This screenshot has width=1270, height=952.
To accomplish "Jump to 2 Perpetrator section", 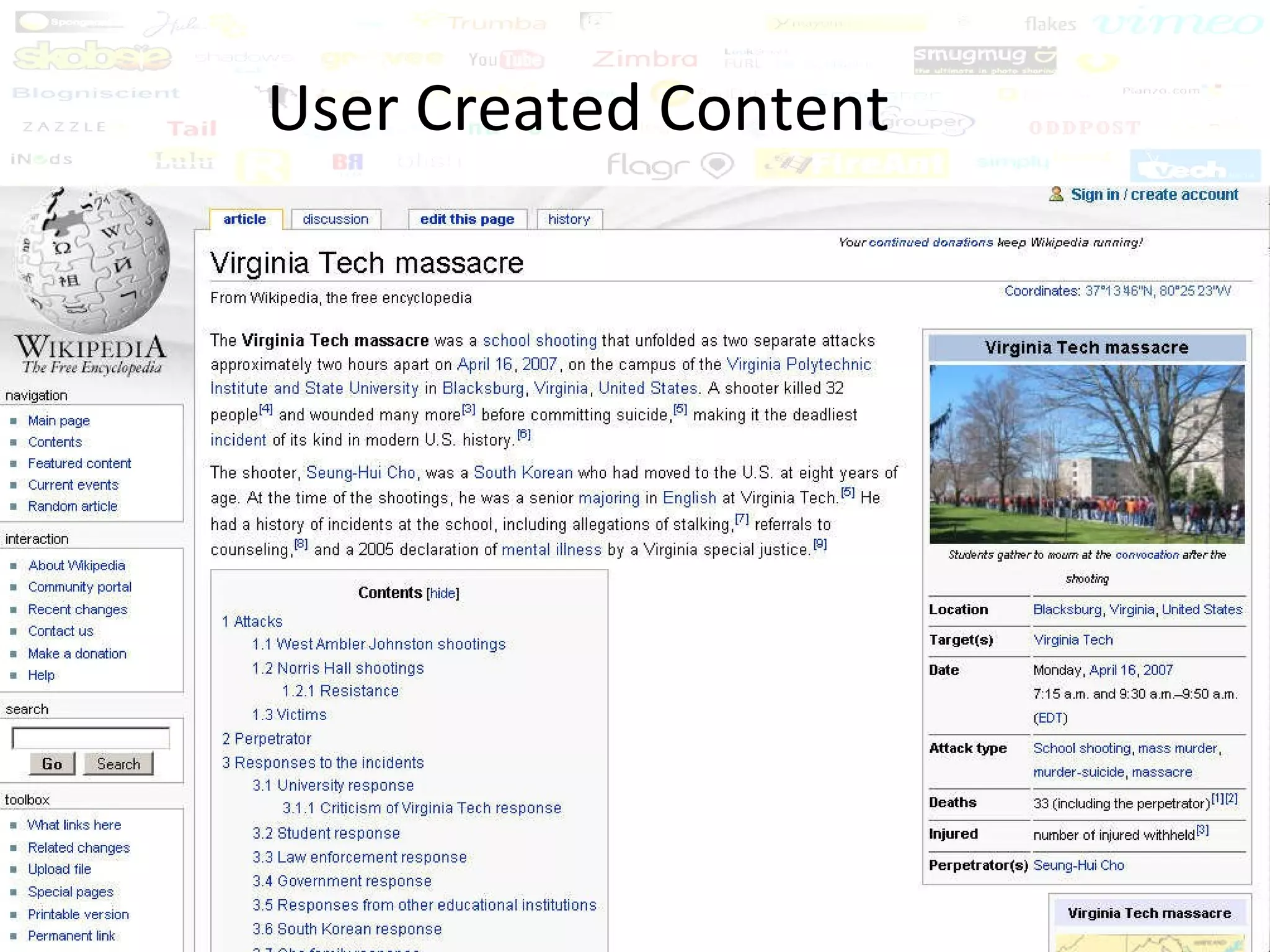I will click(267, 739).
